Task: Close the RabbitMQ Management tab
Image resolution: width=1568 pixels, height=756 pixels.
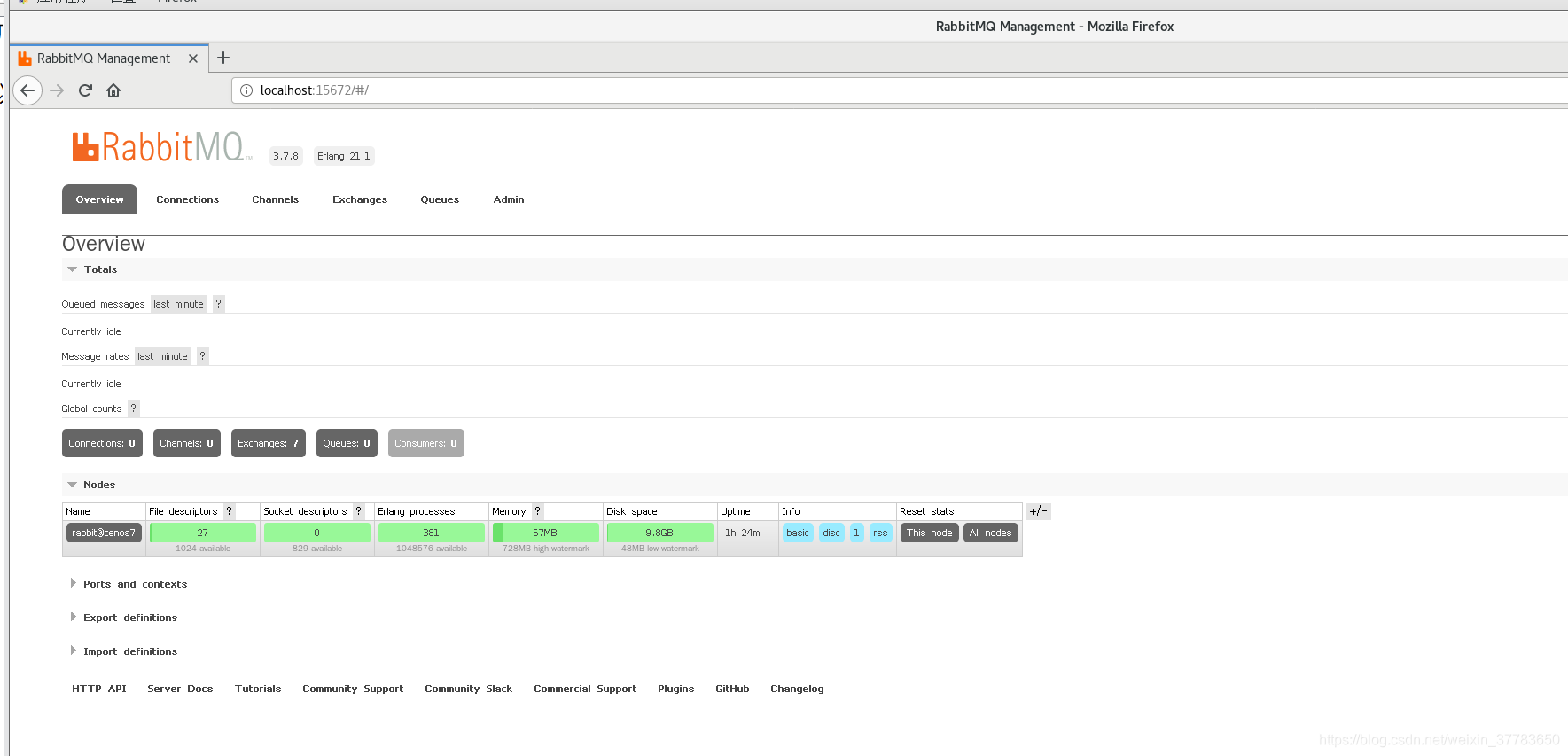Action: click(x=193, y=58)
